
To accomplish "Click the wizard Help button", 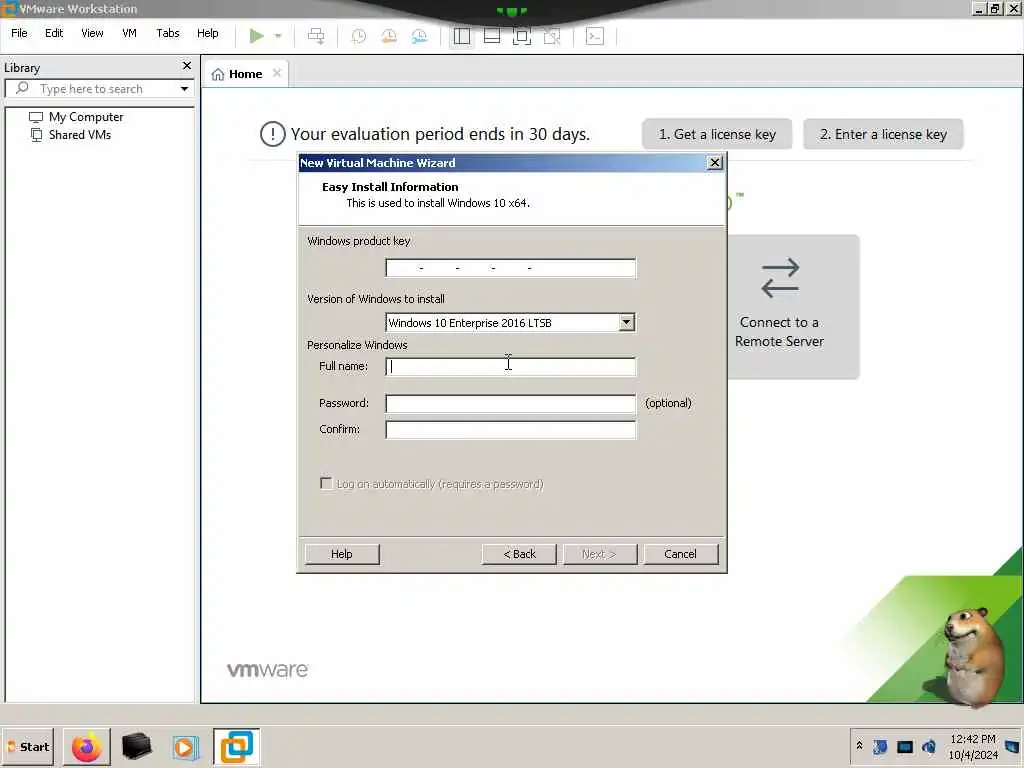I will coord(342,554).
